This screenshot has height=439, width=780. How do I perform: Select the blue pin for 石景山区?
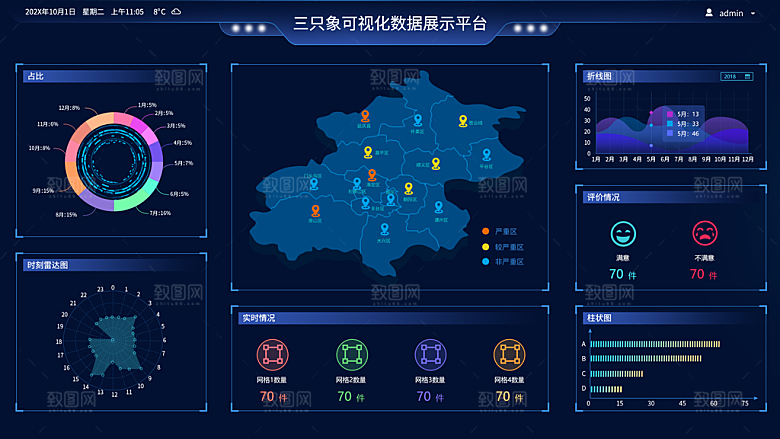pyautogui.click(x=357, y=183)
